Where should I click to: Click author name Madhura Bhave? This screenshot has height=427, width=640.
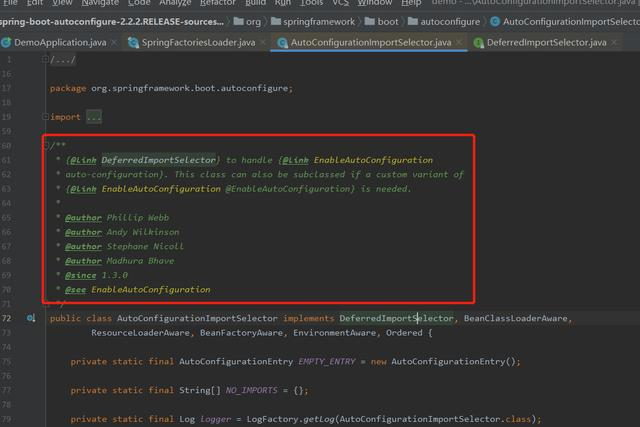click(140, 261)
